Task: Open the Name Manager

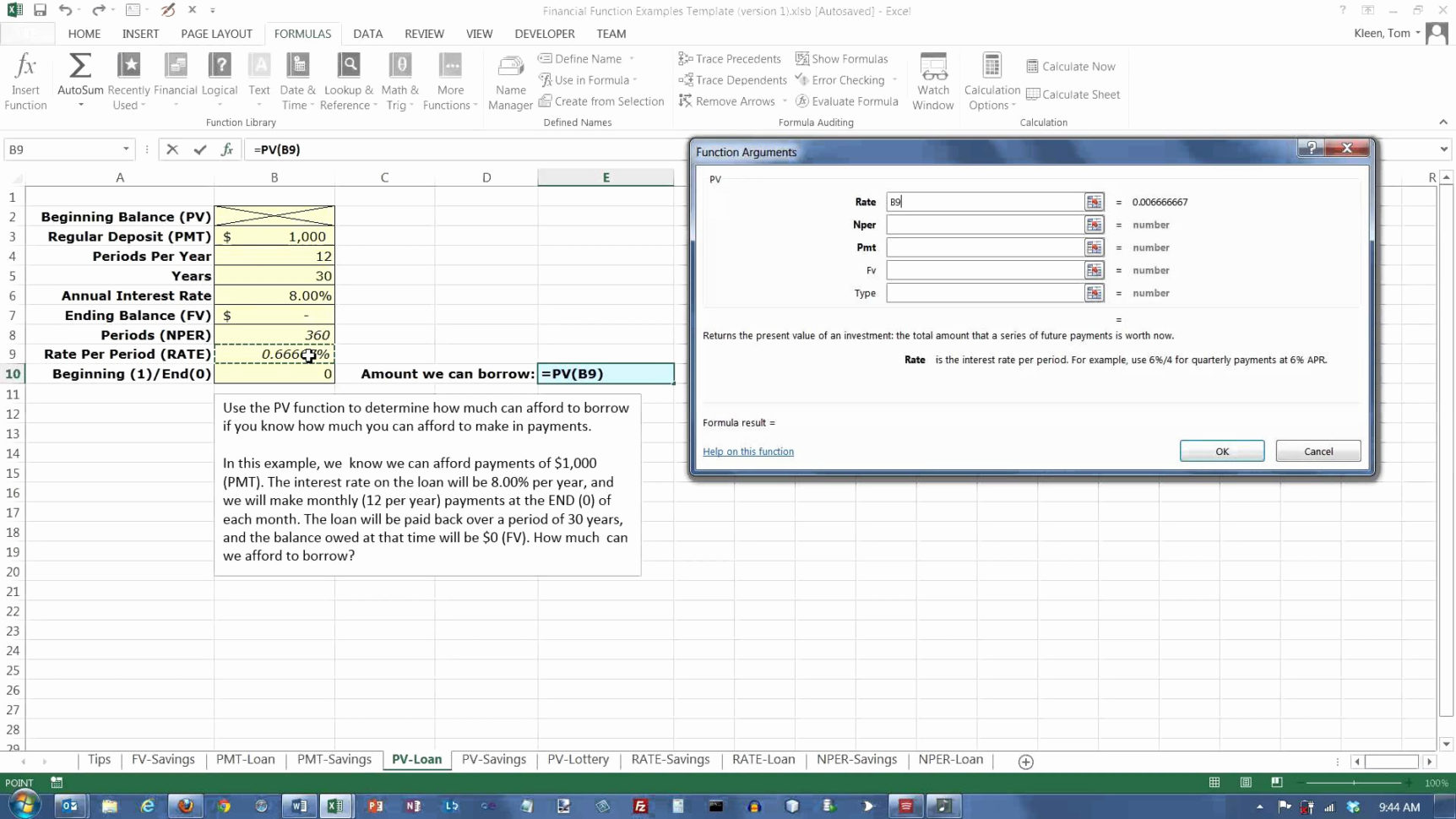Action: tap(510, 81)
